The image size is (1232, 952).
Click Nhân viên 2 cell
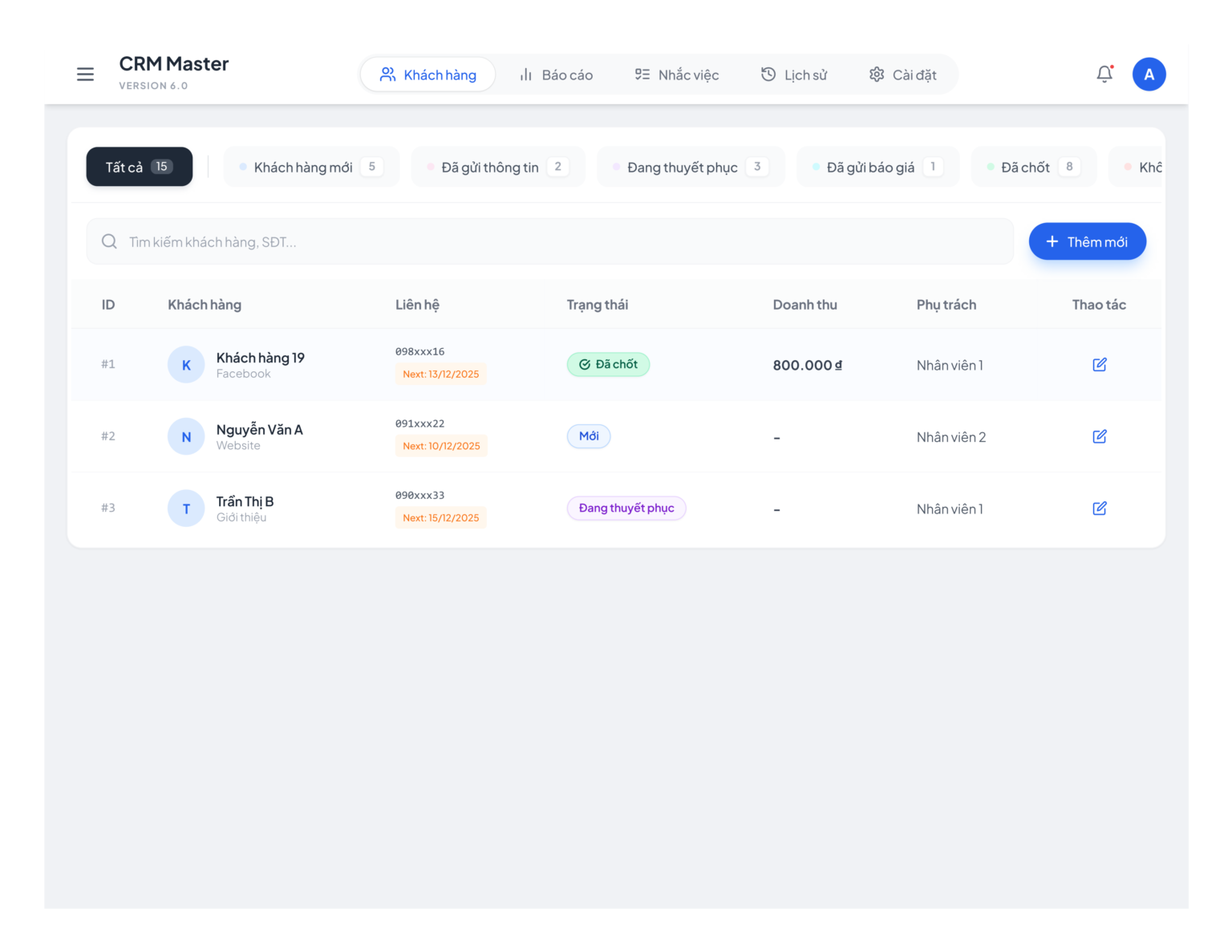point(951,437)
